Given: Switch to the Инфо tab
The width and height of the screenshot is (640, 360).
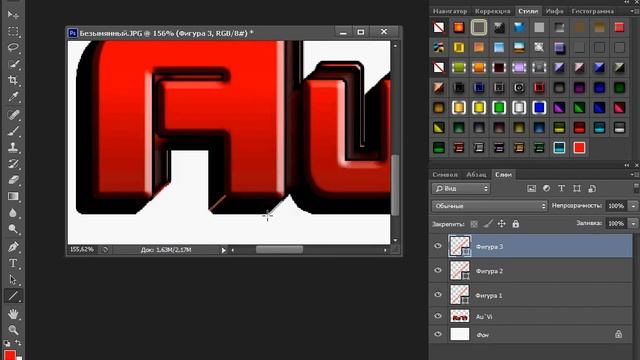Looking at the screenshot, I should (x=554, y=11).
